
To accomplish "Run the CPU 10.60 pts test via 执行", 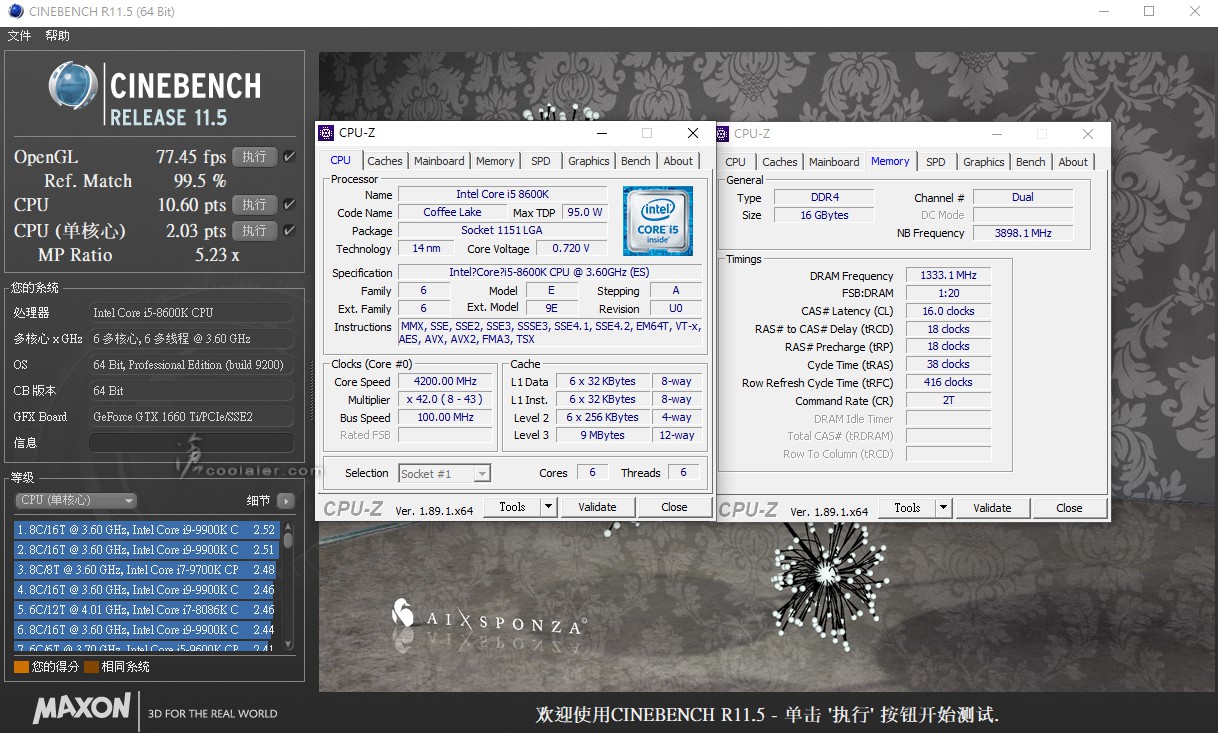I will pos(254,205).
